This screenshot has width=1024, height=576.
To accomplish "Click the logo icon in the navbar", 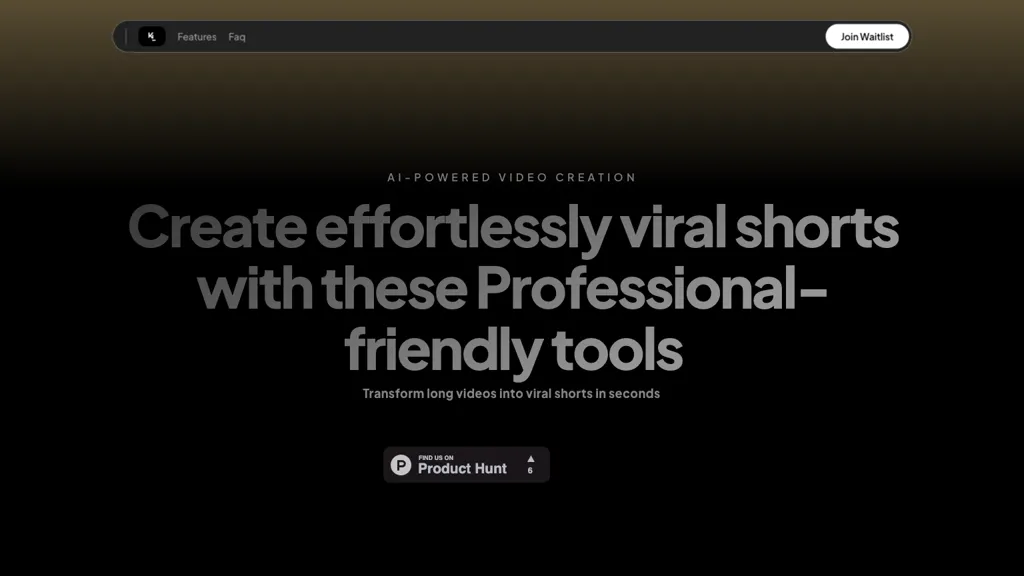I will [152, 37].
